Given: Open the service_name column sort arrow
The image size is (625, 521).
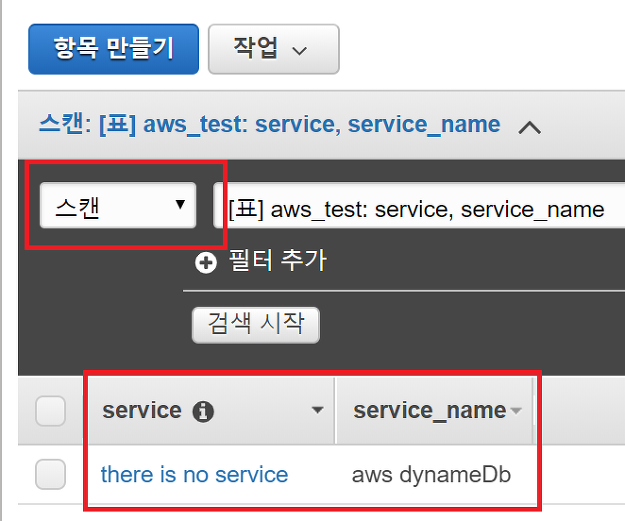Looking at the screenshot, I should (516, 411).
